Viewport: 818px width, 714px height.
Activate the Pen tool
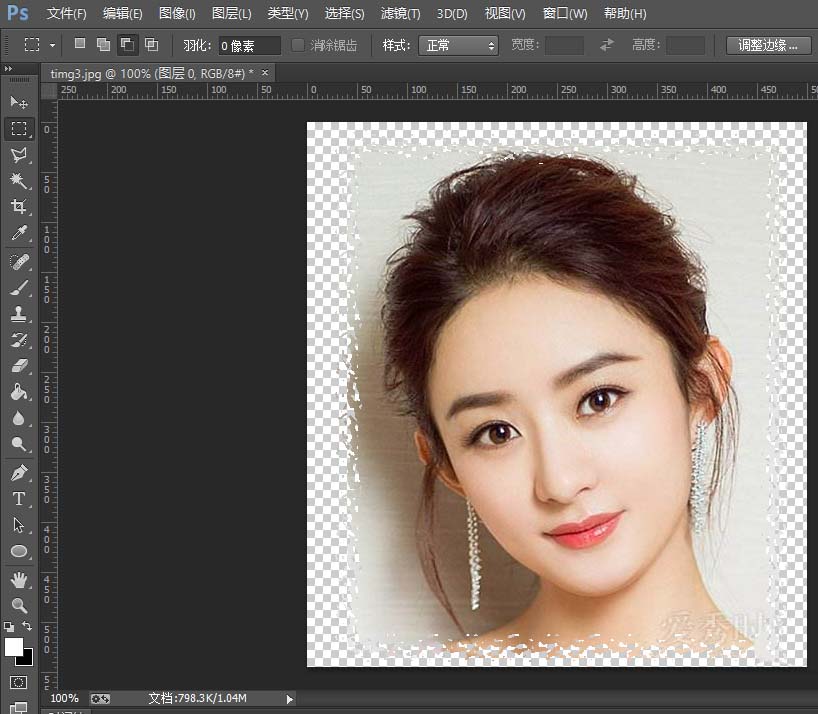(x=18, y=472)
